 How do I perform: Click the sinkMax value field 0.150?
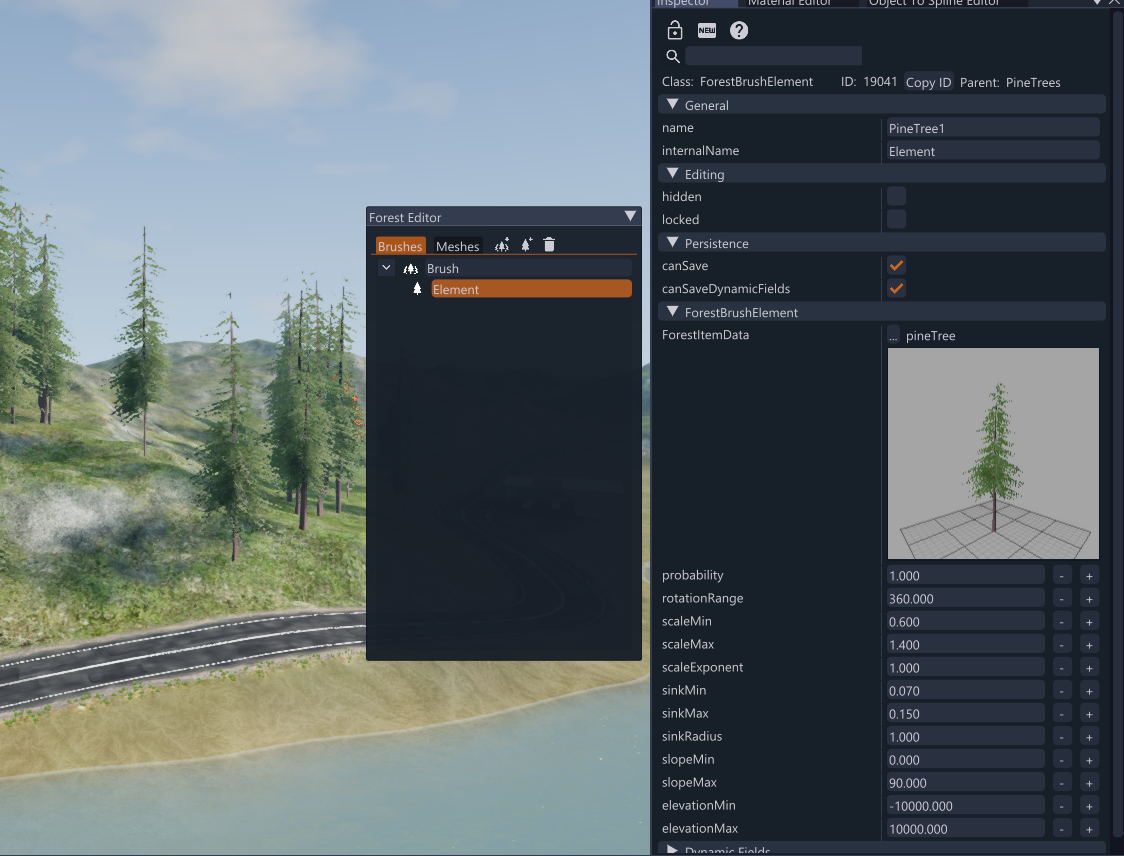(966, 713)
